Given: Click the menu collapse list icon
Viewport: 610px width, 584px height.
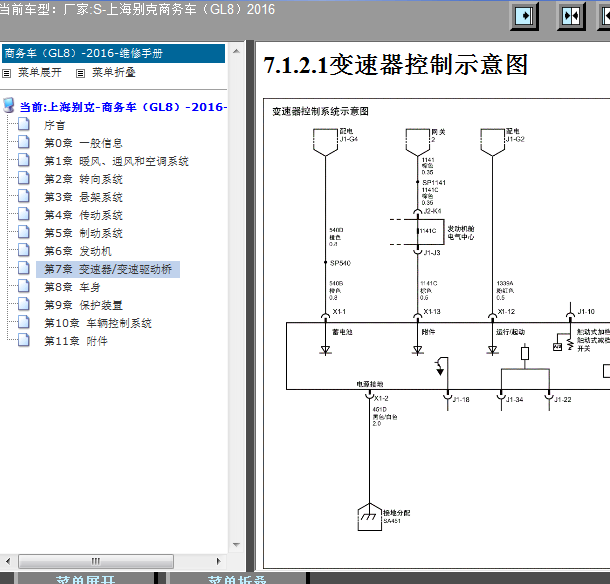Looking at the screenshot, I should (x=80, y=73).
